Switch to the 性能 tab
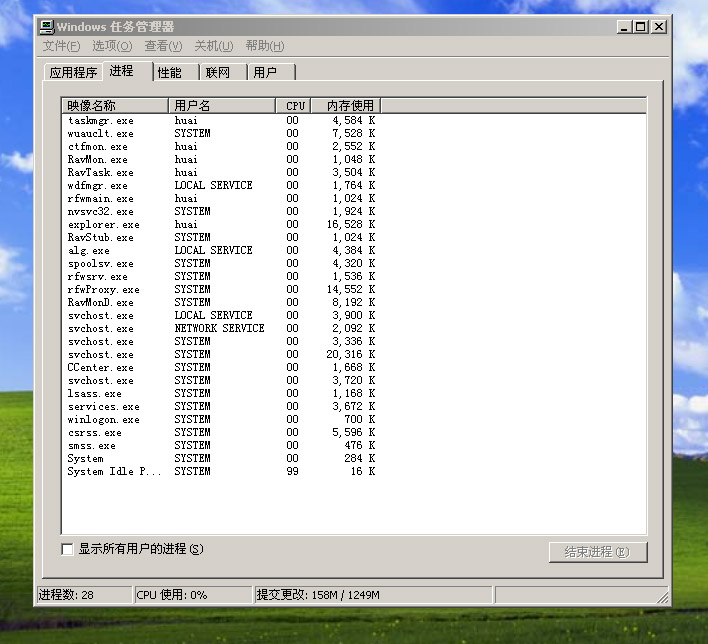The image size is (708, 644). coord(176,72)
